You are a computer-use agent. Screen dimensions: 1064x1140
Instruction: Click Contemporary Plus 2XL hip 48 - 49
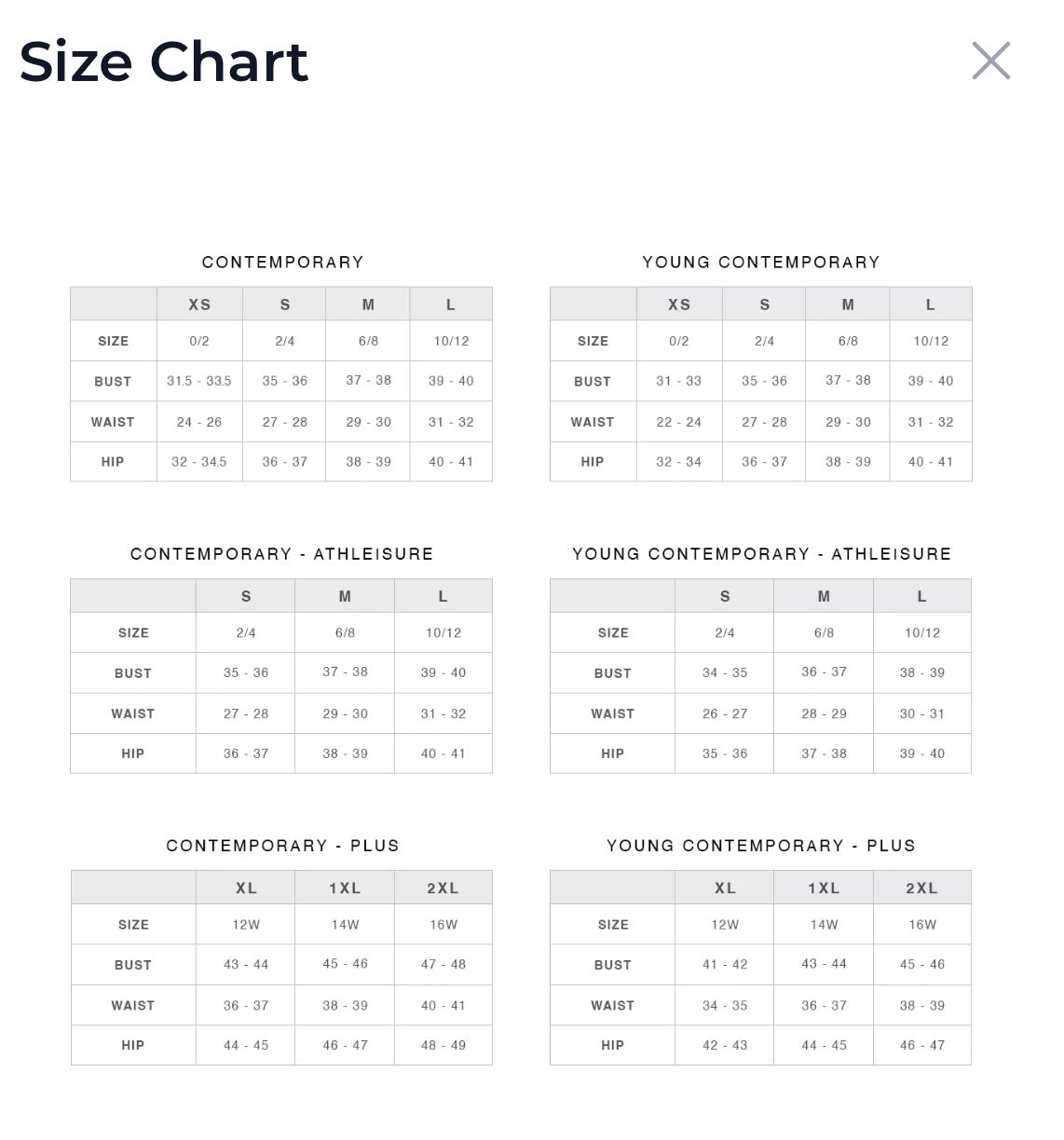(x=443, y=1045)
